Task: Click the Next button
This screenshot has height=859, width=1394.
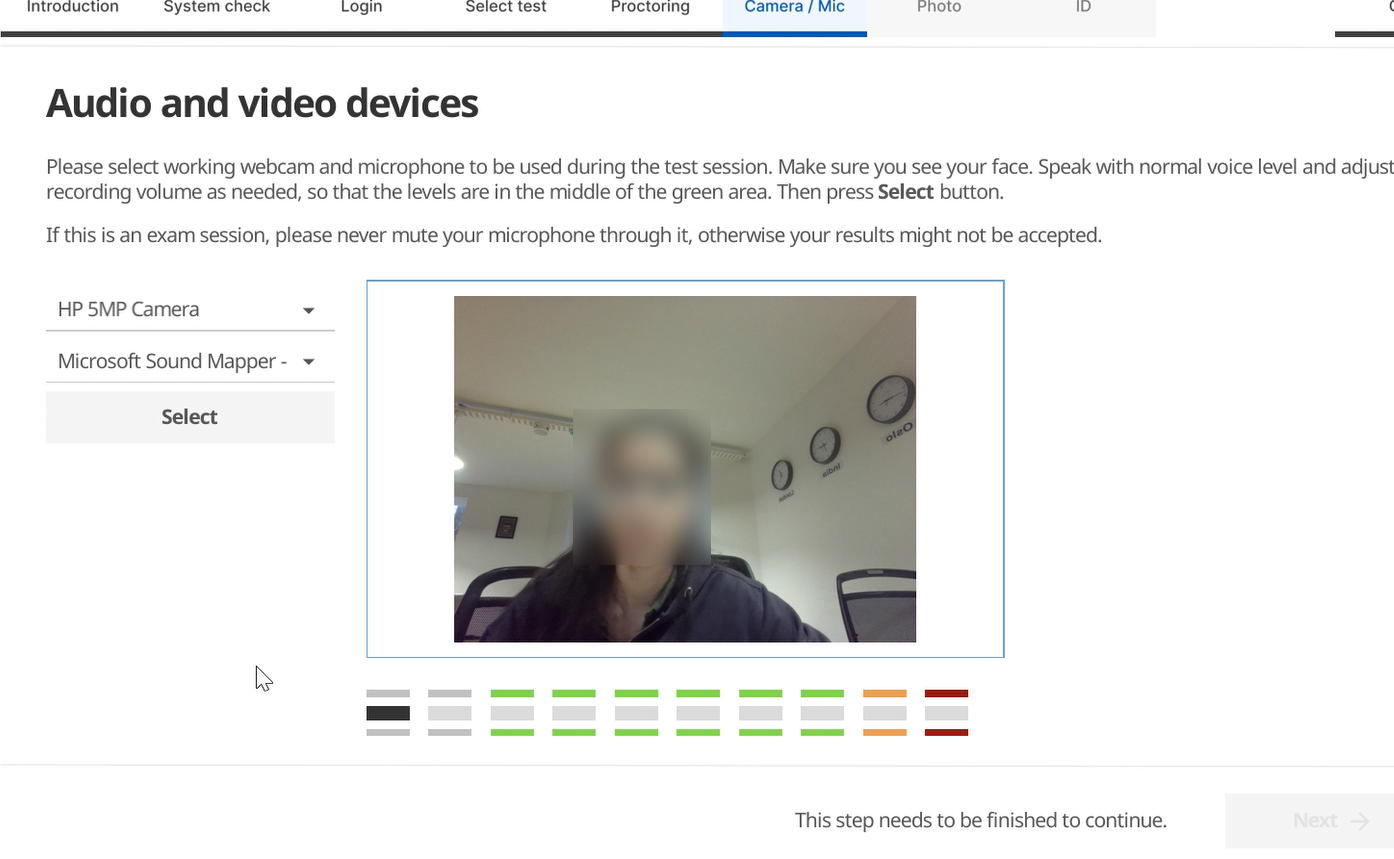Action: click(x=1310, y=821)
